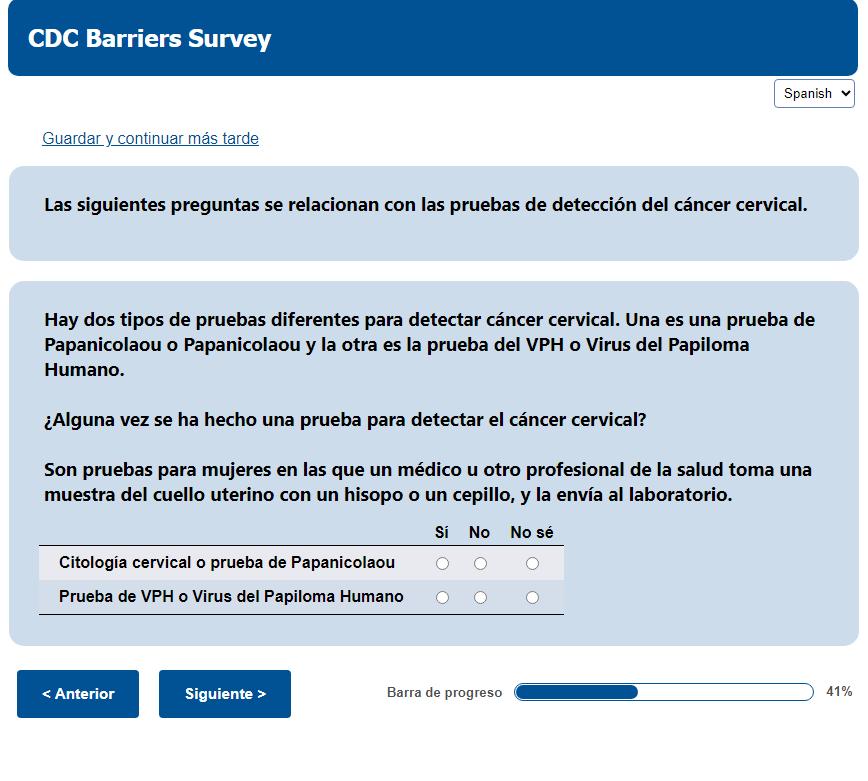
Task: Open the Spanish language dropdown
Action: click(814, 93)
